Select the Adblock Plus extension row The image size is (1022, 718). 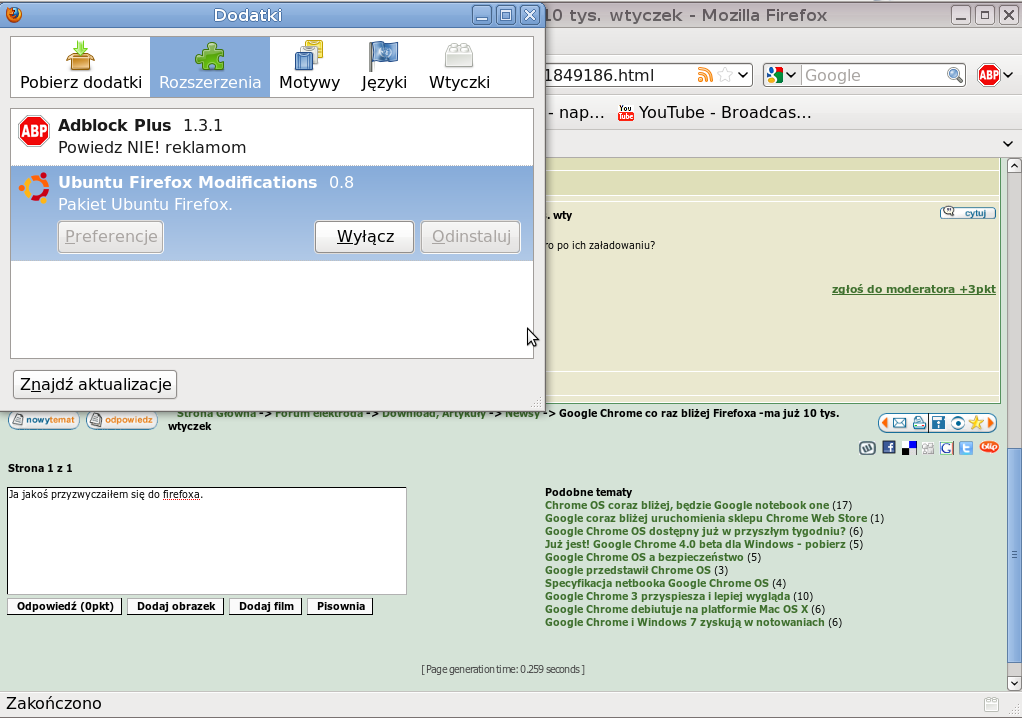pyautogui.click(x=272, y=137)
